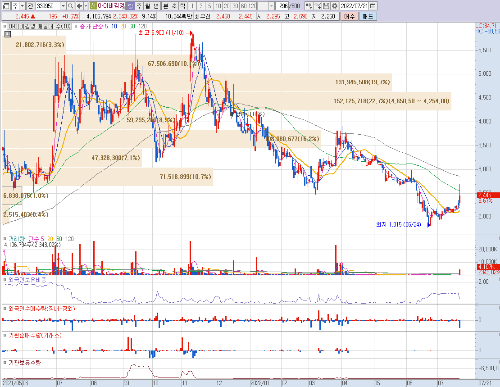Viewport: 500px width, 387px height.
Task: Click the 47,328,300(7.1%) volume profile label
Action: (116, 157)
